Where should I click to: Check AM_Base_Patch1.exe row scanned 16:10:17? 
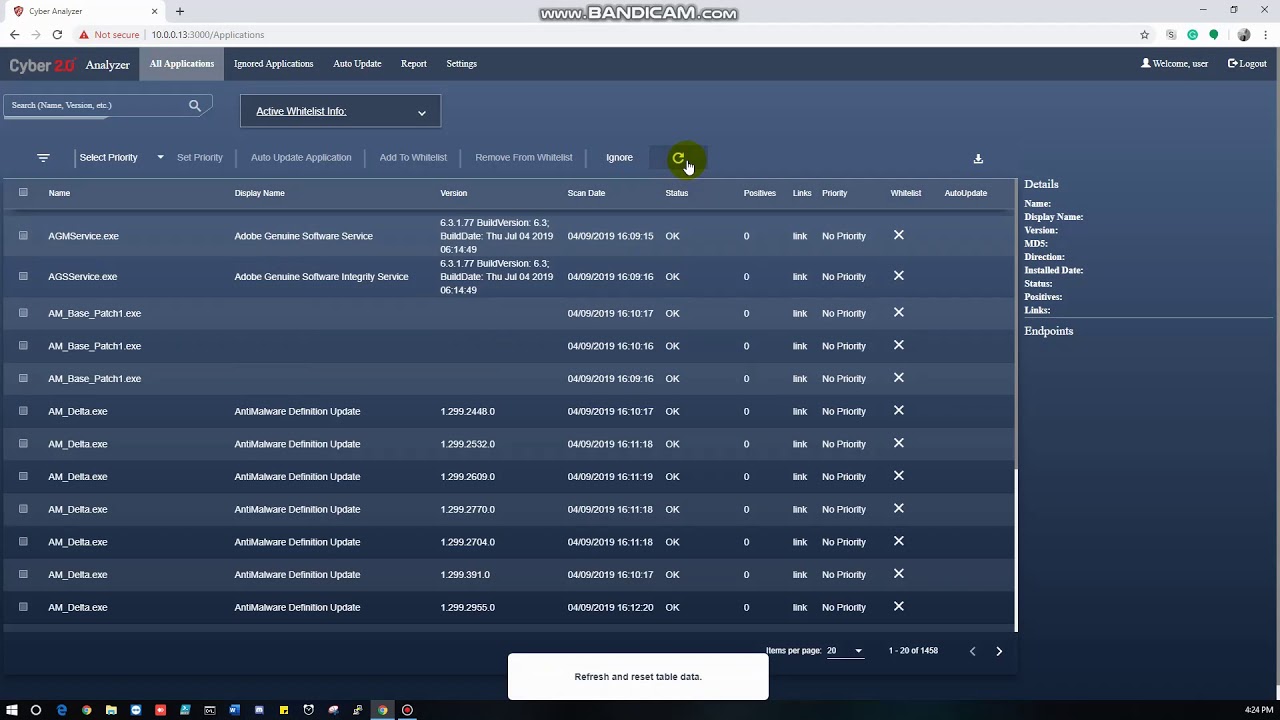23,313
